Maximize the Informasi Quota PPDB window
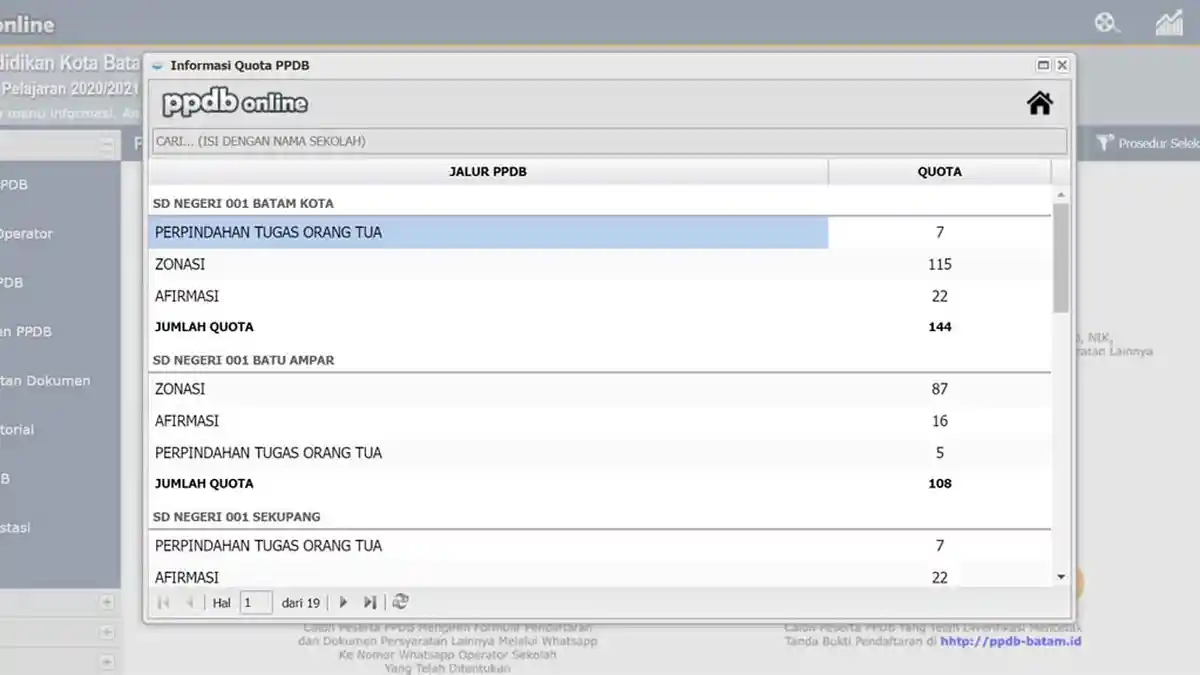Viewport: 1200px width, 675px height. (x=1043, y=65)
